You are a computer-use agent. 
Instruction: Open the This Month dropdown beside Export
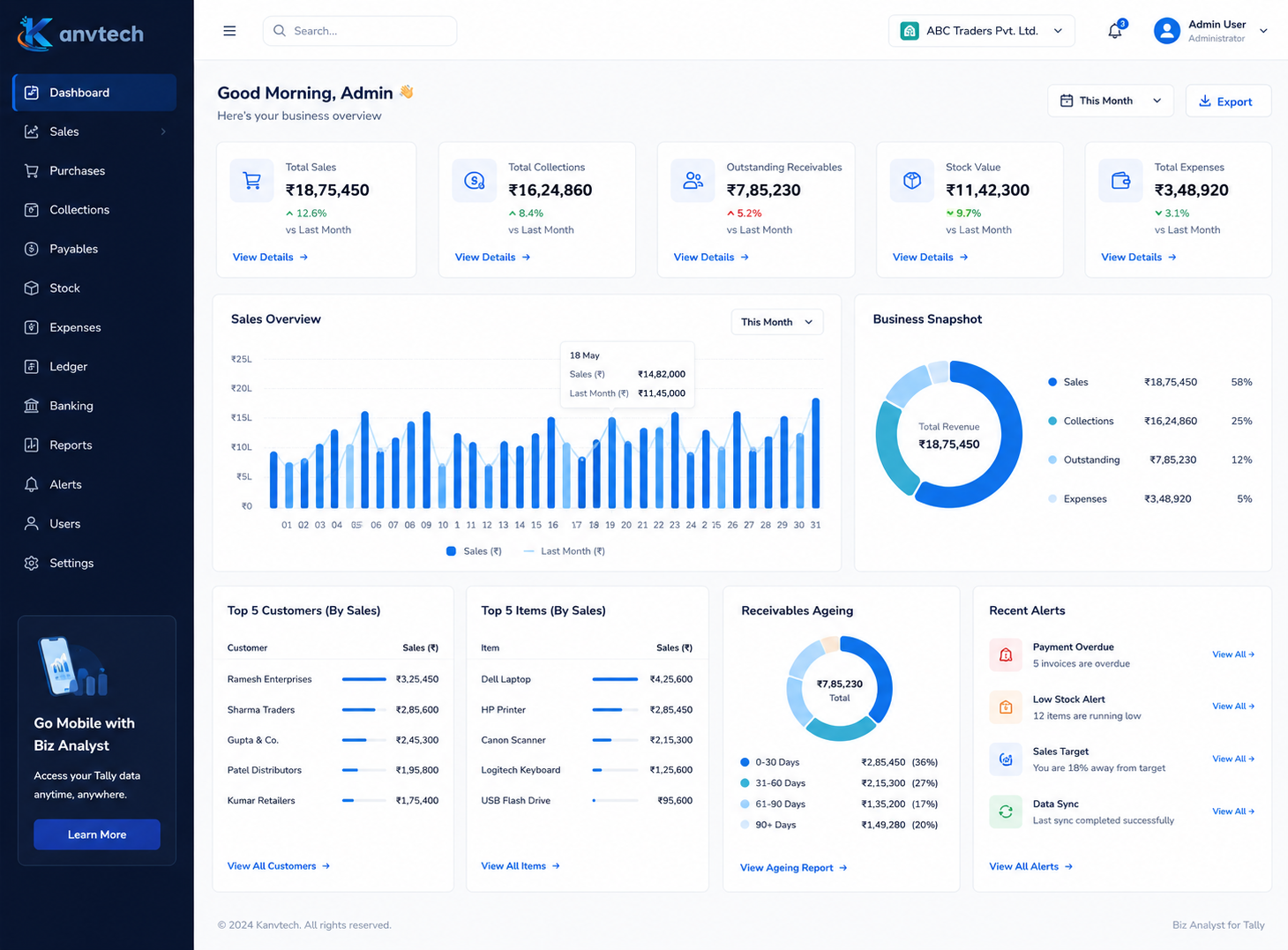tap(1111, 101)
